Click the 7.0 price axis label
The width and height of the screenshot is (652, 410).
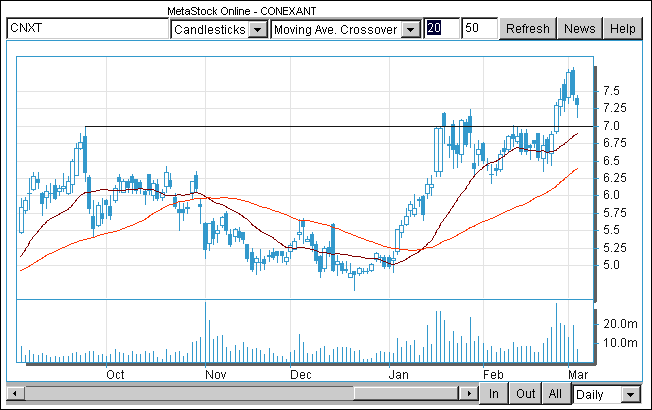point(611,126)
